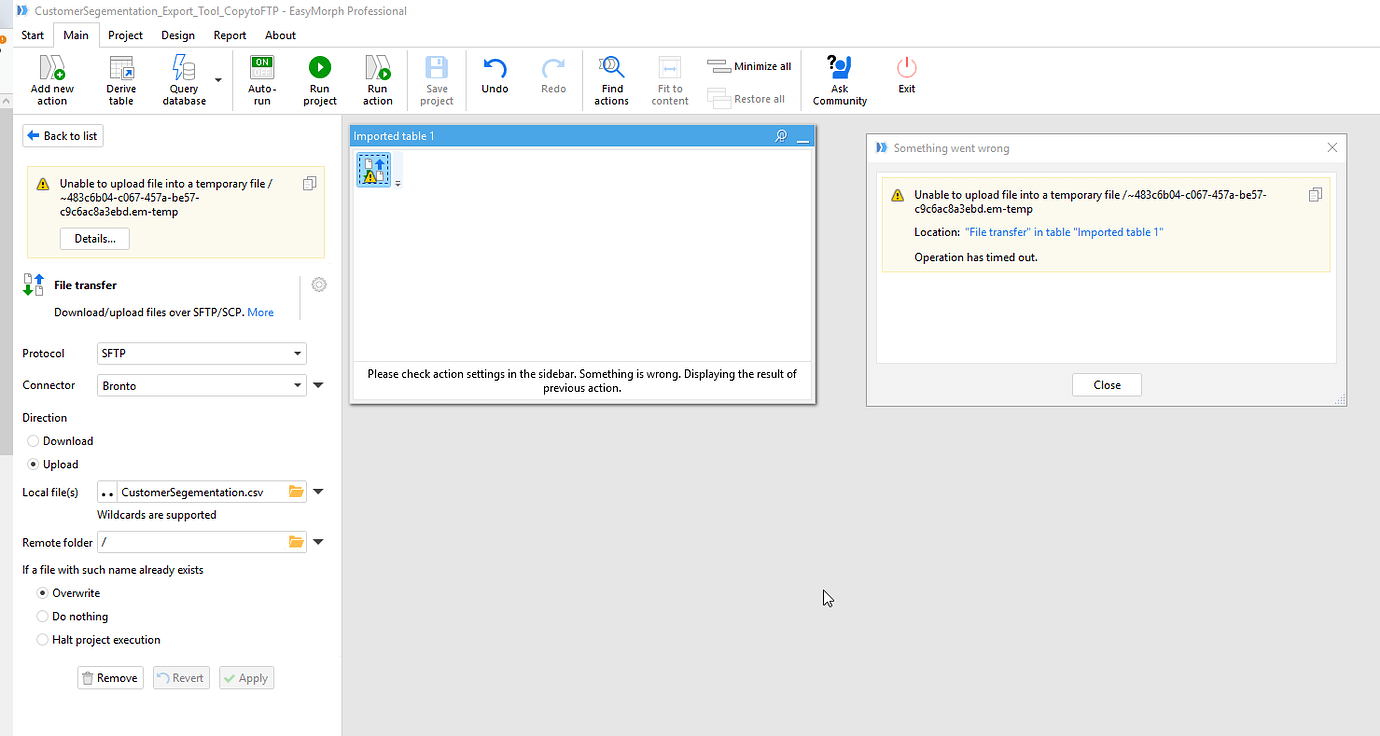Open Find actions magnifier tool
Viewport: 1380px width, 736px height.
(x=611, y=68)
